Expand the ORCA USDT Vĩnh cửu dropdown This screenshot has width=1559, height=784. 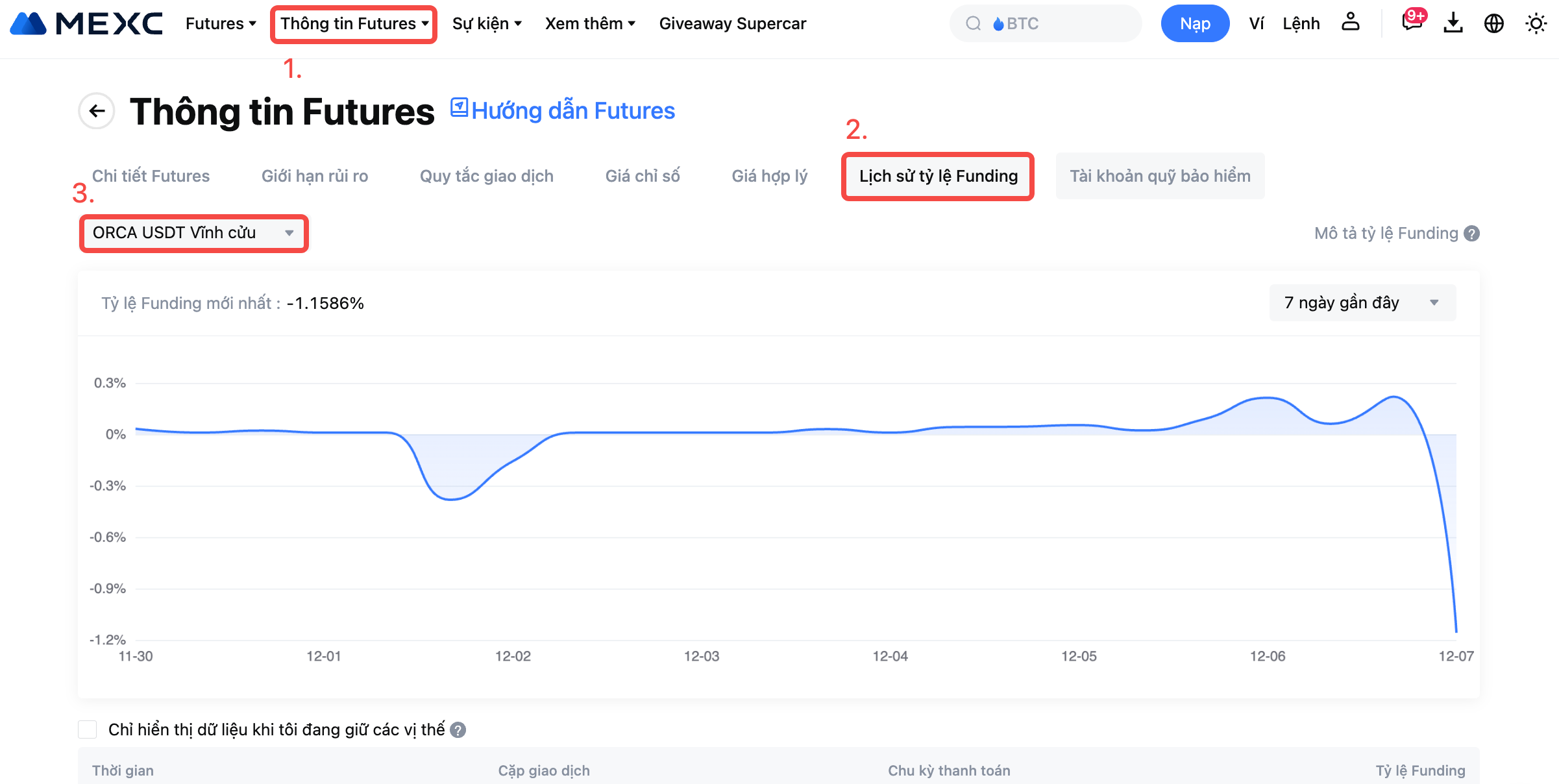pyautogui.click(x=193, y=233)
